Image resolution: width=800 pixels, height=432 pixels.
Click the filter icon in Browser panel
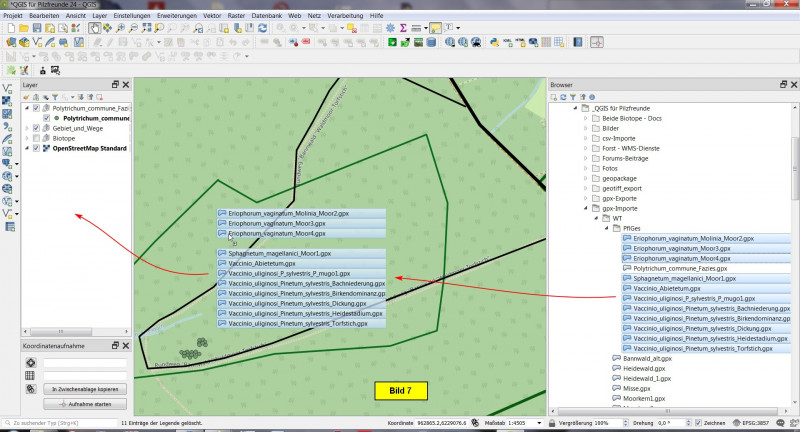[574, 98]
